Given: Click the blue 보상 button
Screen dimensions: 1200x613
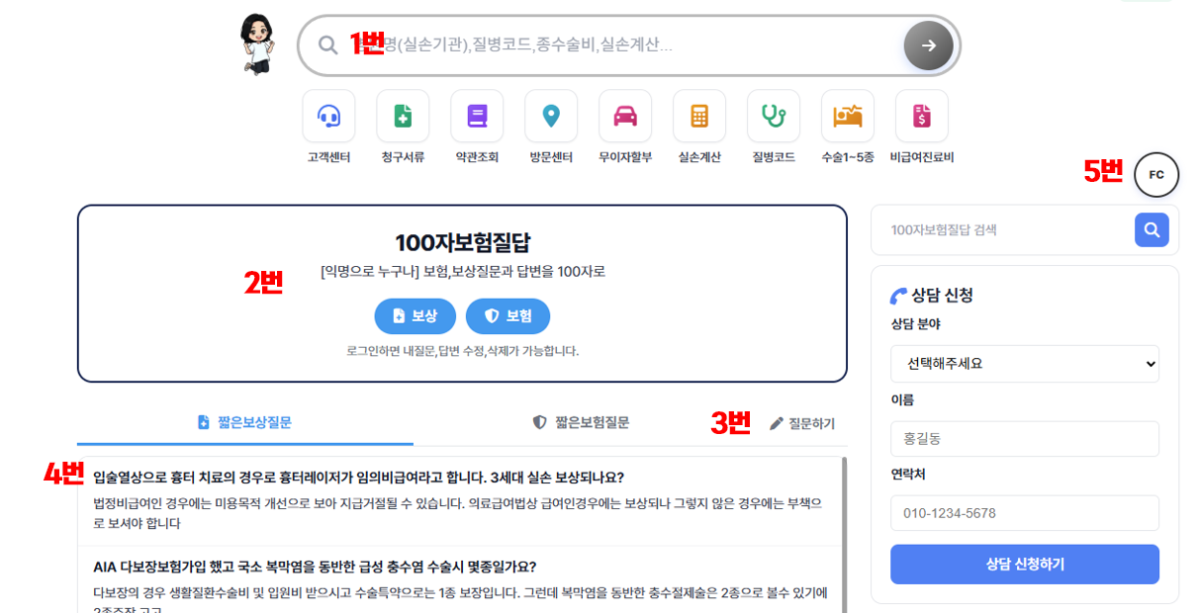Looking at the screenshot, I should tap(415, 316).
